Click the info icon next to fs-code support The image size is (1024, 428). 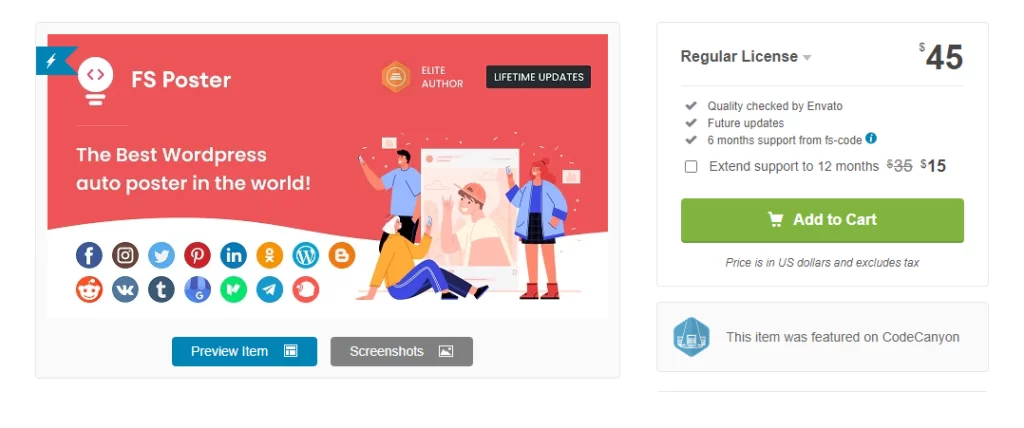(x=871, y=139)
